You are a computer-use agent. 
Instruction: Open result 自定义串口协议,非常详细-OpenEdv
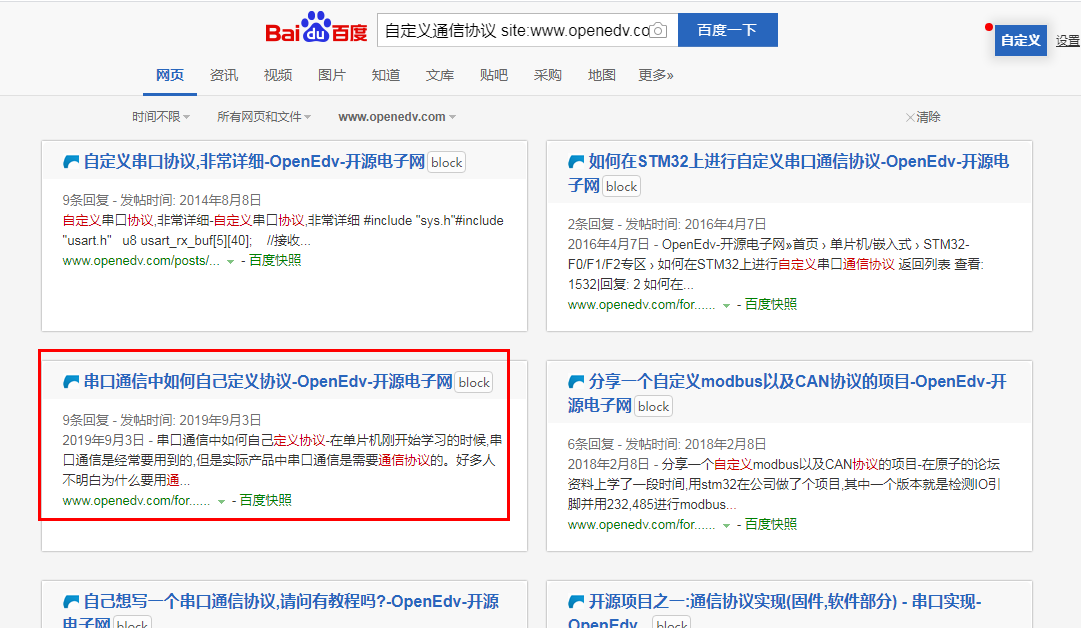coord(254,162)
